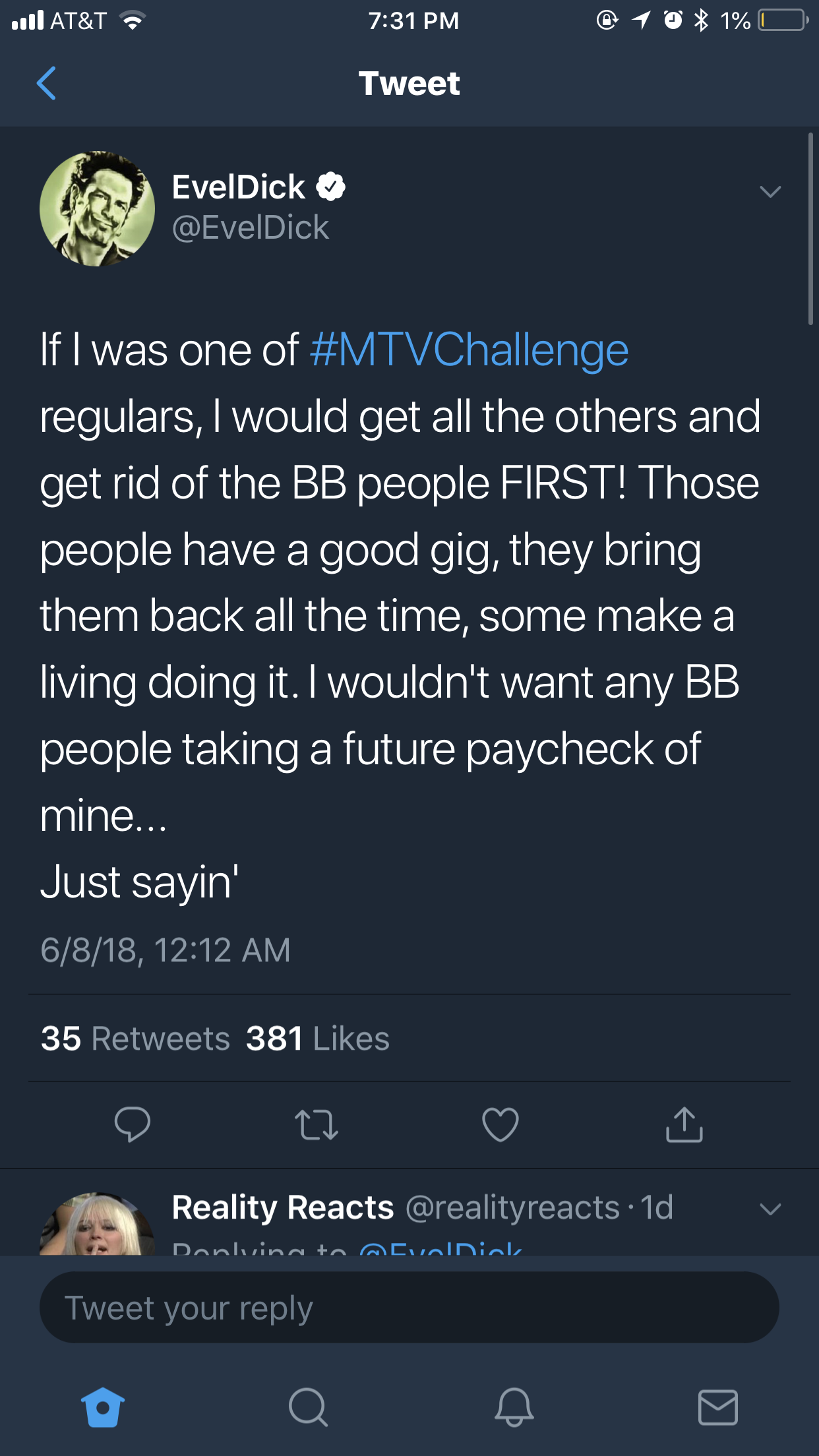This screenshot has height=1456, width=819.
Task: Expand EvelDick tweet options chevron
Action: click(770, 191)
